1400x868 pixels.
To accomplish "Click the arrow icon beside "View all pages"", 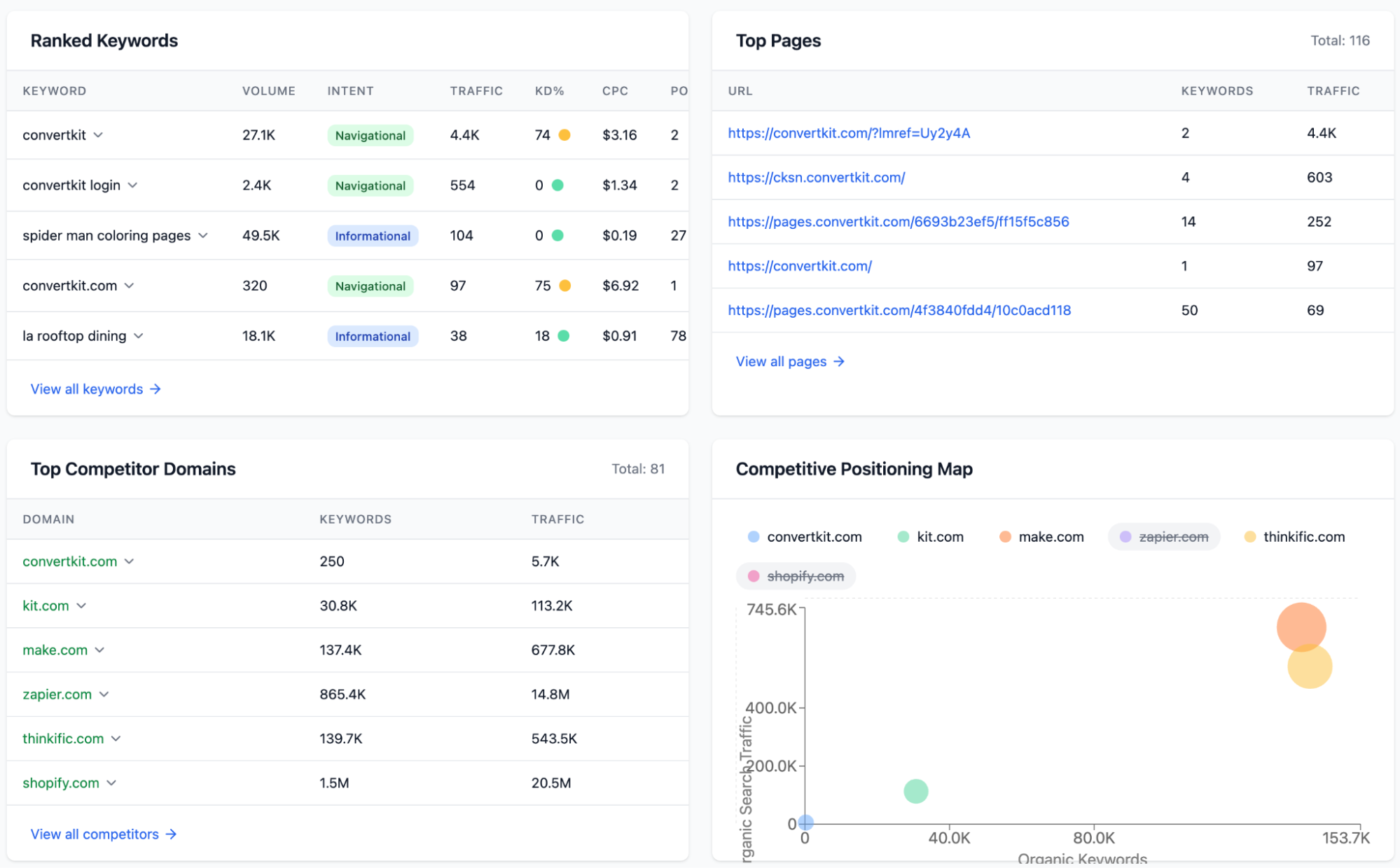I will (839, 361).
